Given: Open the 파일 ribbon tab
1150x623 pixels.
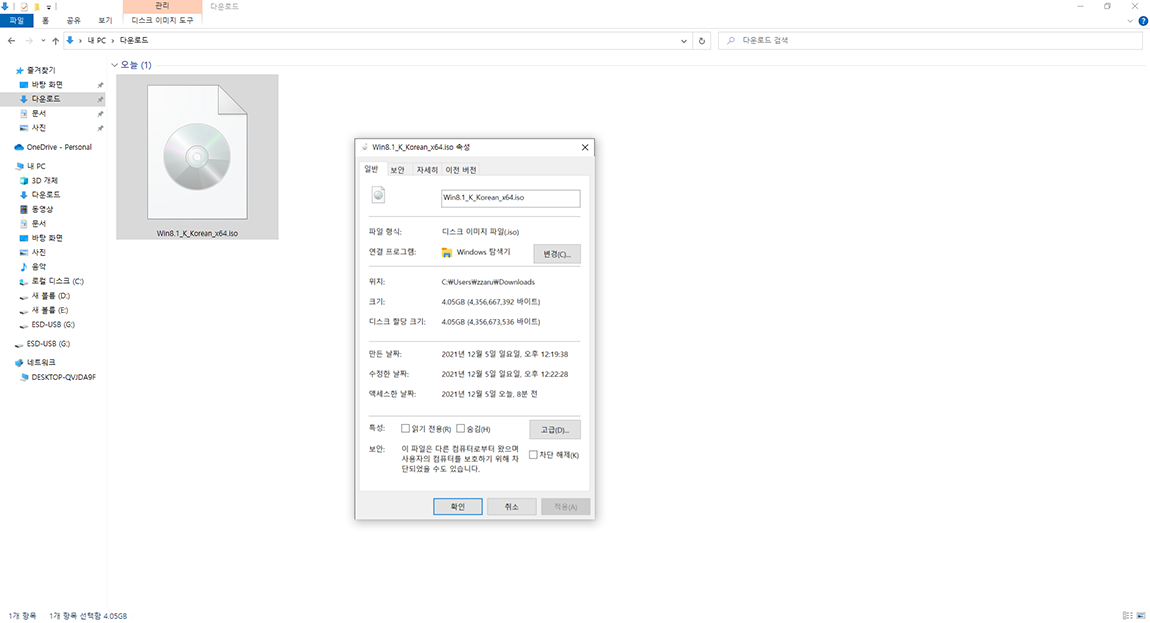Looking at the screenshot, I should tap(16, 21).
